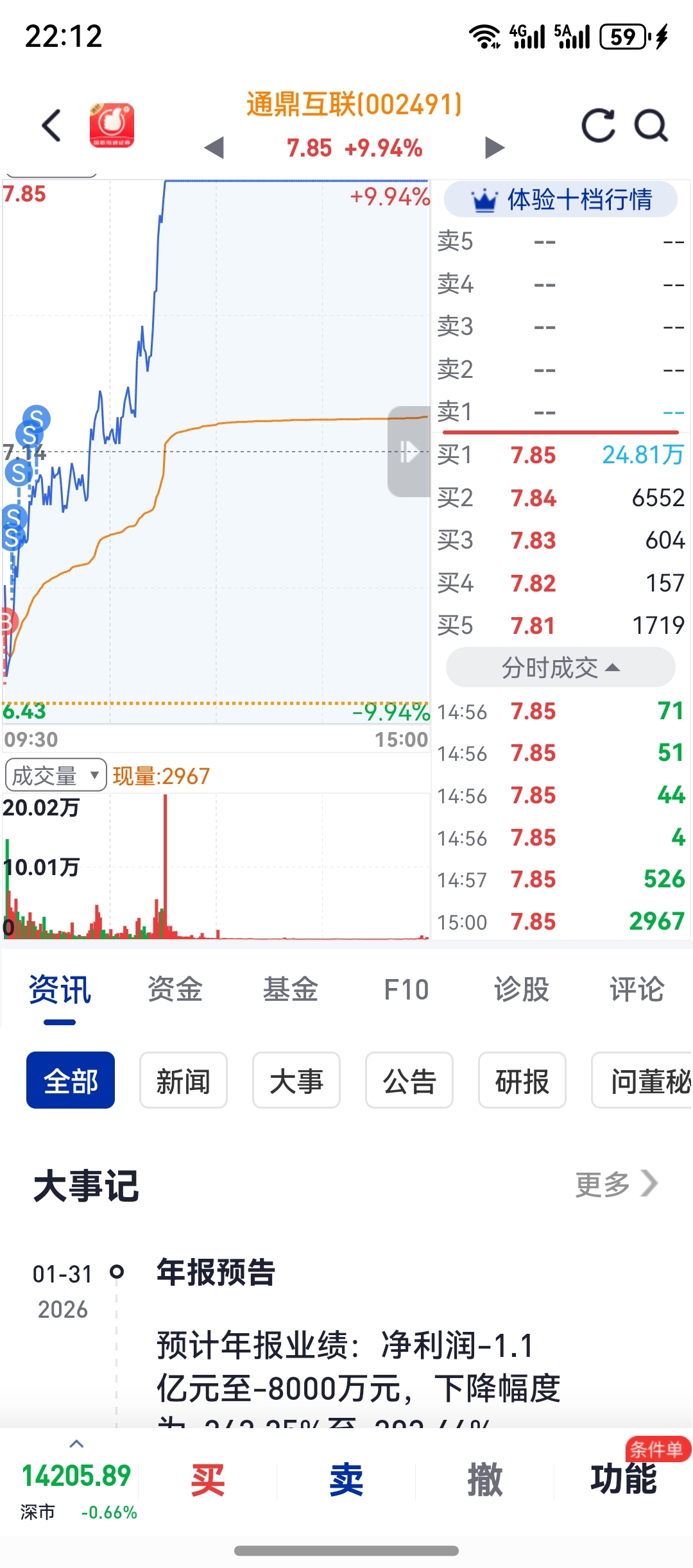Open the 年报预告 event entry
The height and width of the screenshot is (1568, 693).
click(x=216, y=1273)
